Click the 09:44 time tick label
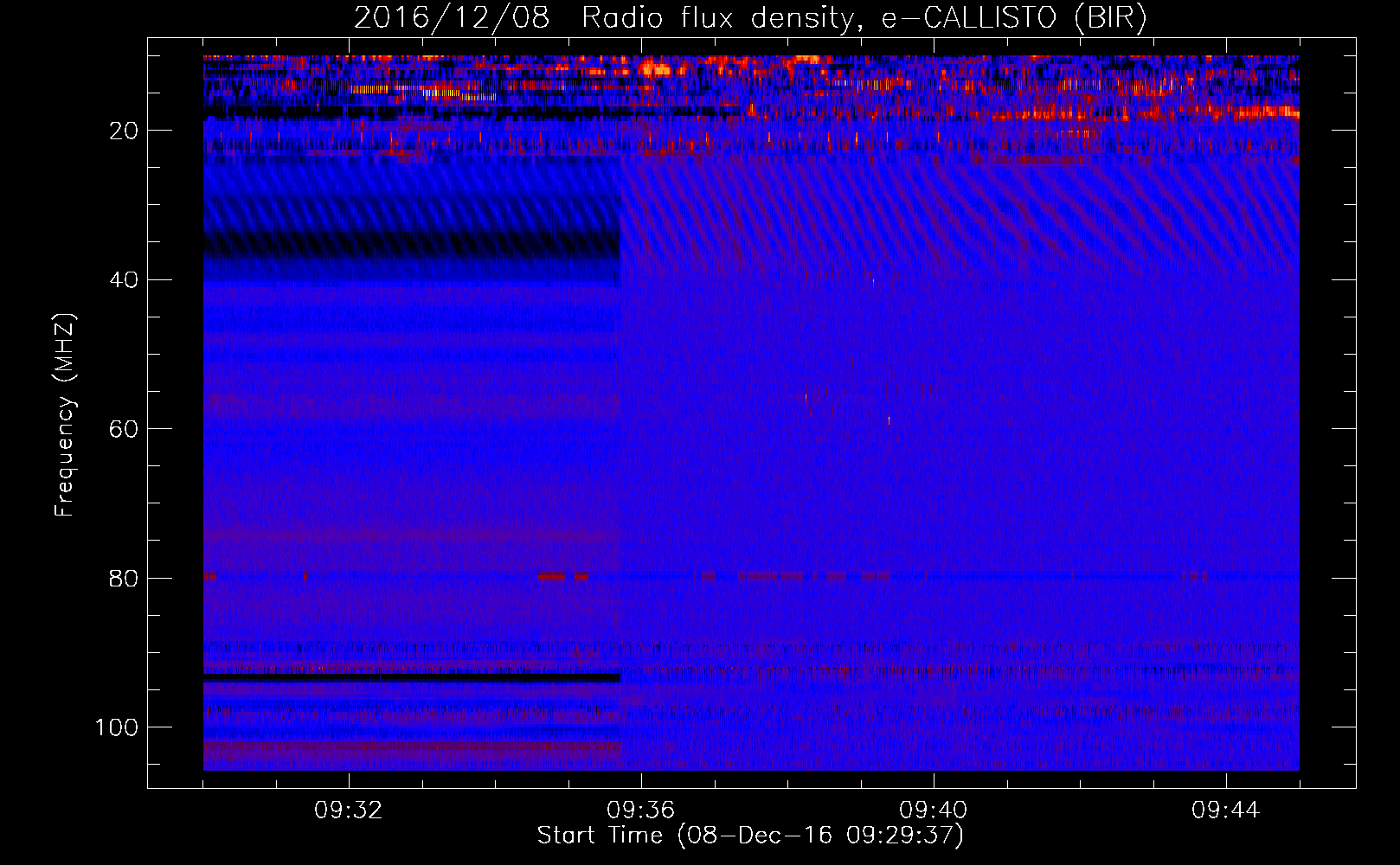1400x865 pixels. pos(1226,811)
